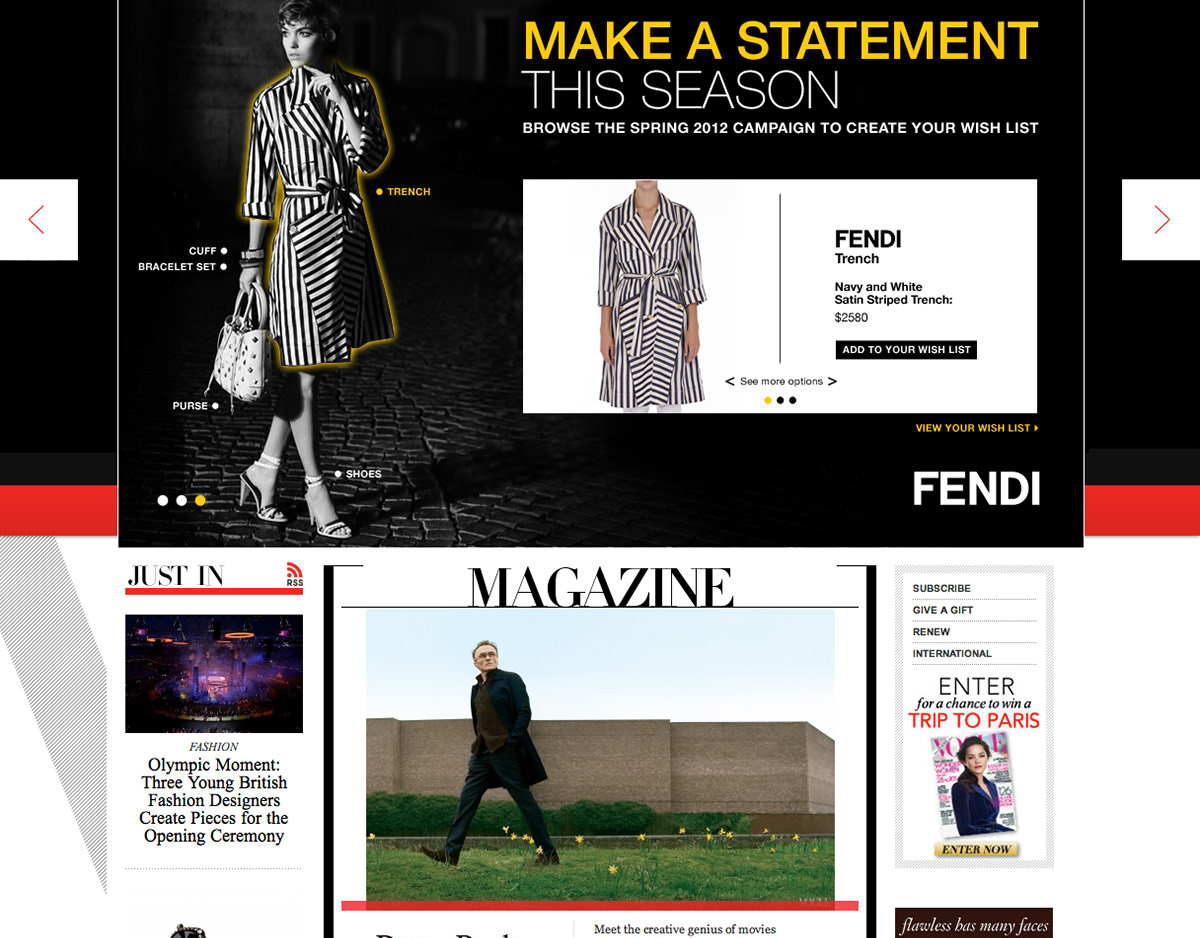The width and height of the screenshot is (1200, 938).
Task: Switch to second banner slide dot
Action: [181, 500]
